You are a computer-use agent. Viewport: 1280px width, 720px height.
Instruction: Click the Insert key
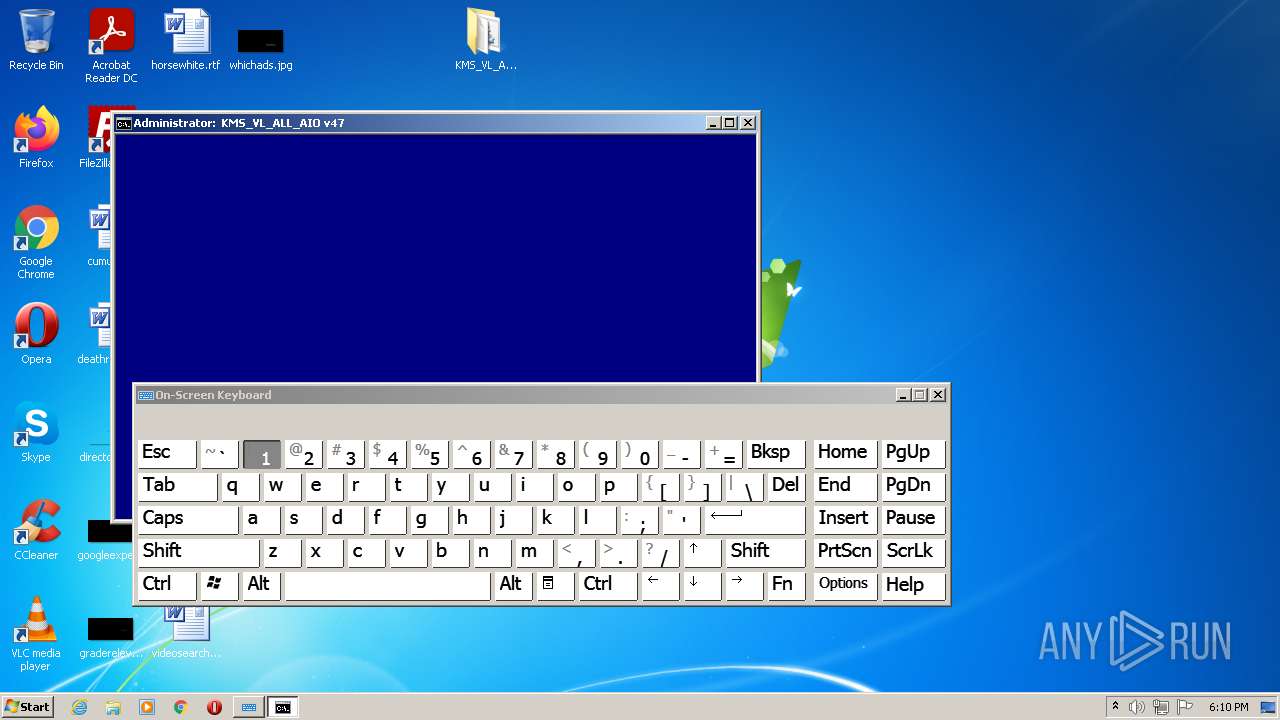coord(845,520)
